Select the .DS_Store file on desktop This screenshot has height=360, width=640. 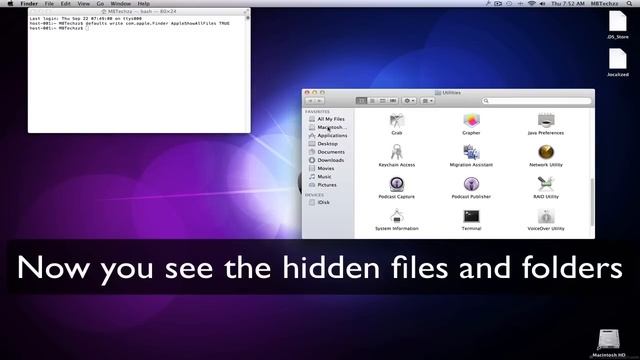pos(618,21)
